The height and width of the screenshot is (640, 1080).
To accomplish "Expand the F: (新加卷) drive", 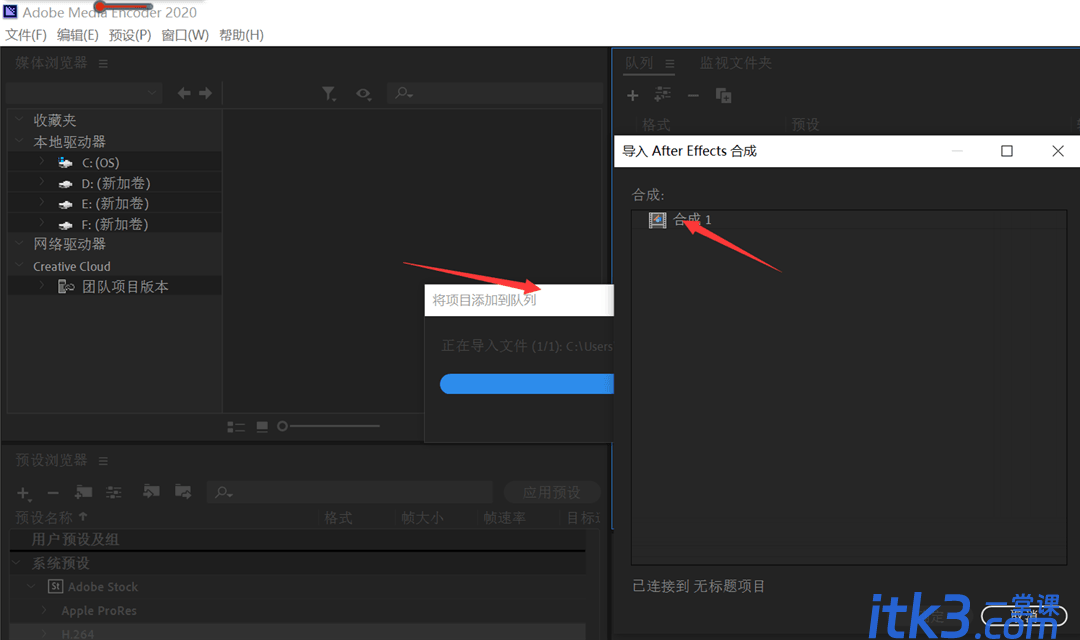I will (41, 223).
